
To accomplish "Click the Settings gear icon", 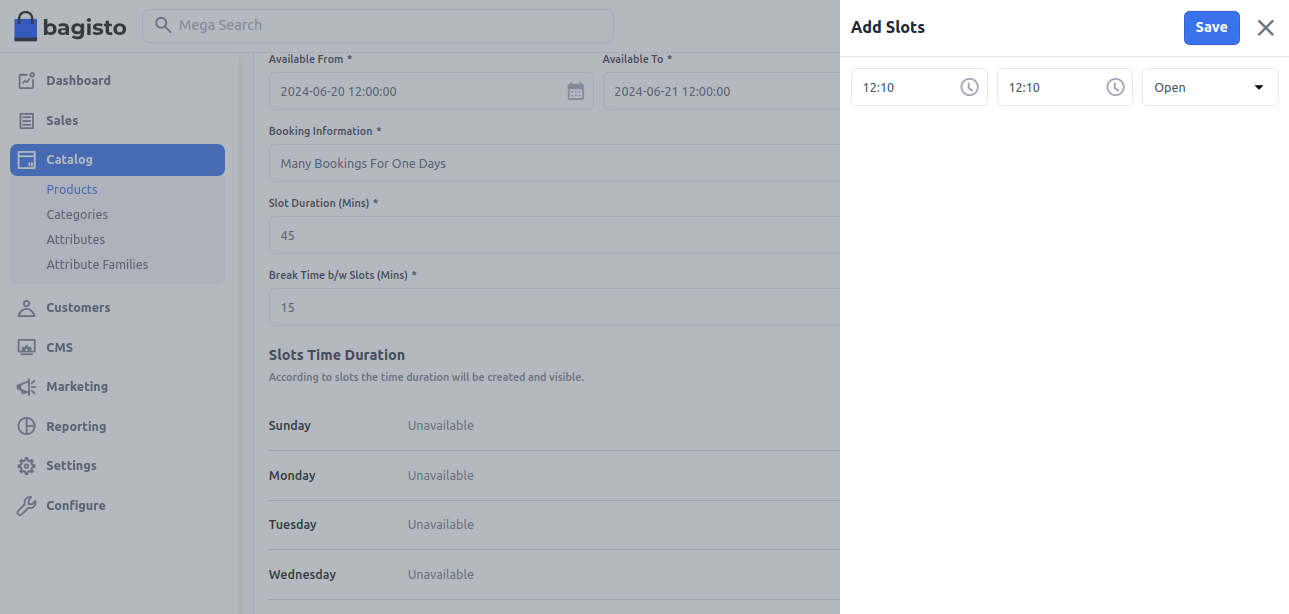I will tap(27, 466).
